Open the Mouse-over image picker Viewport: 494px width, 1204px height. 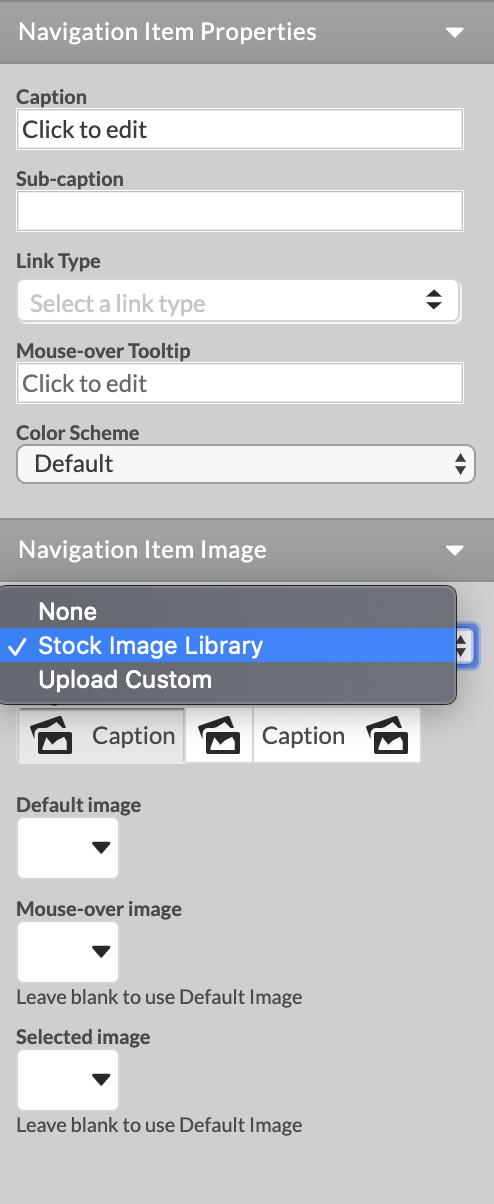pos(68,952)
